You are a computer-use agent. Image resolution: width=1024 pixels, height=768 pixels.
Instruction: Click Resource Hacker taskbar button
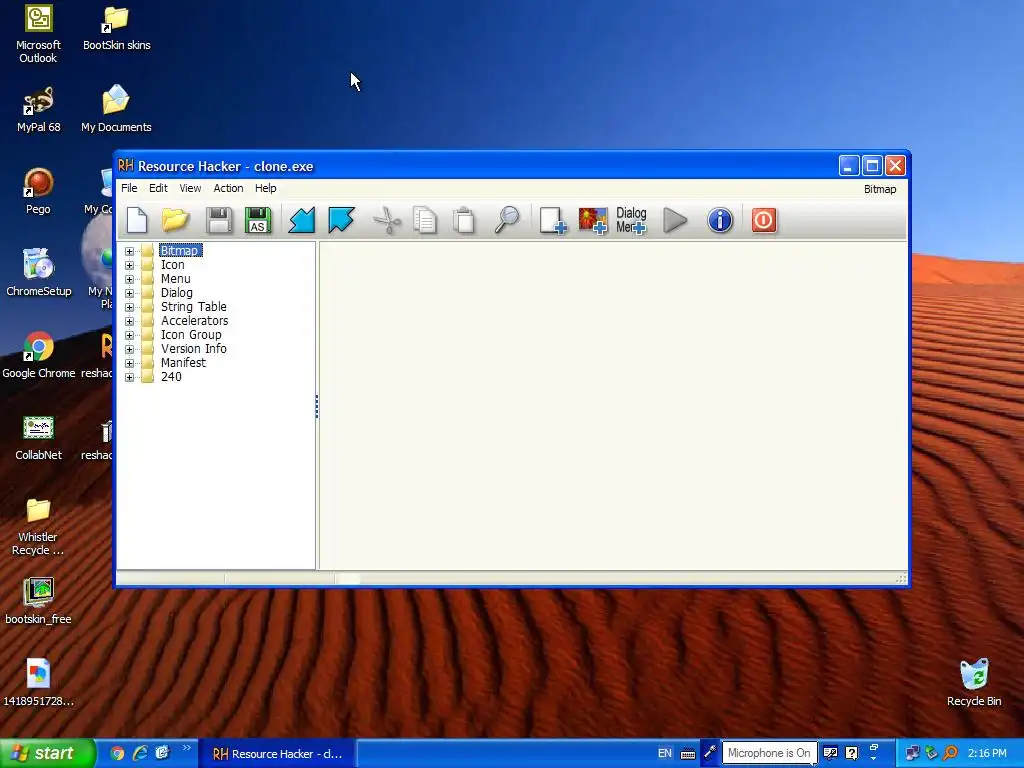pos(278,754)
